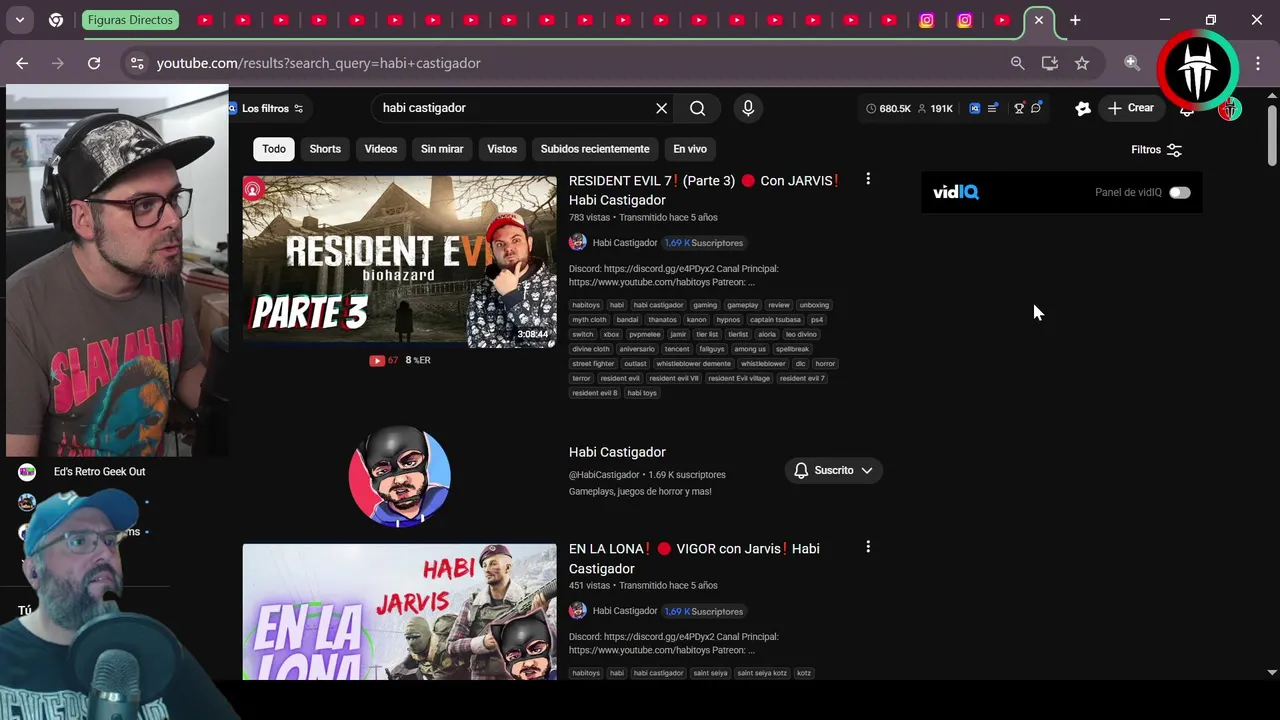This screenshot has height=720, width=1280.
Task: Click the 'street fighter' tag
Action: click(x=594, y=364)
